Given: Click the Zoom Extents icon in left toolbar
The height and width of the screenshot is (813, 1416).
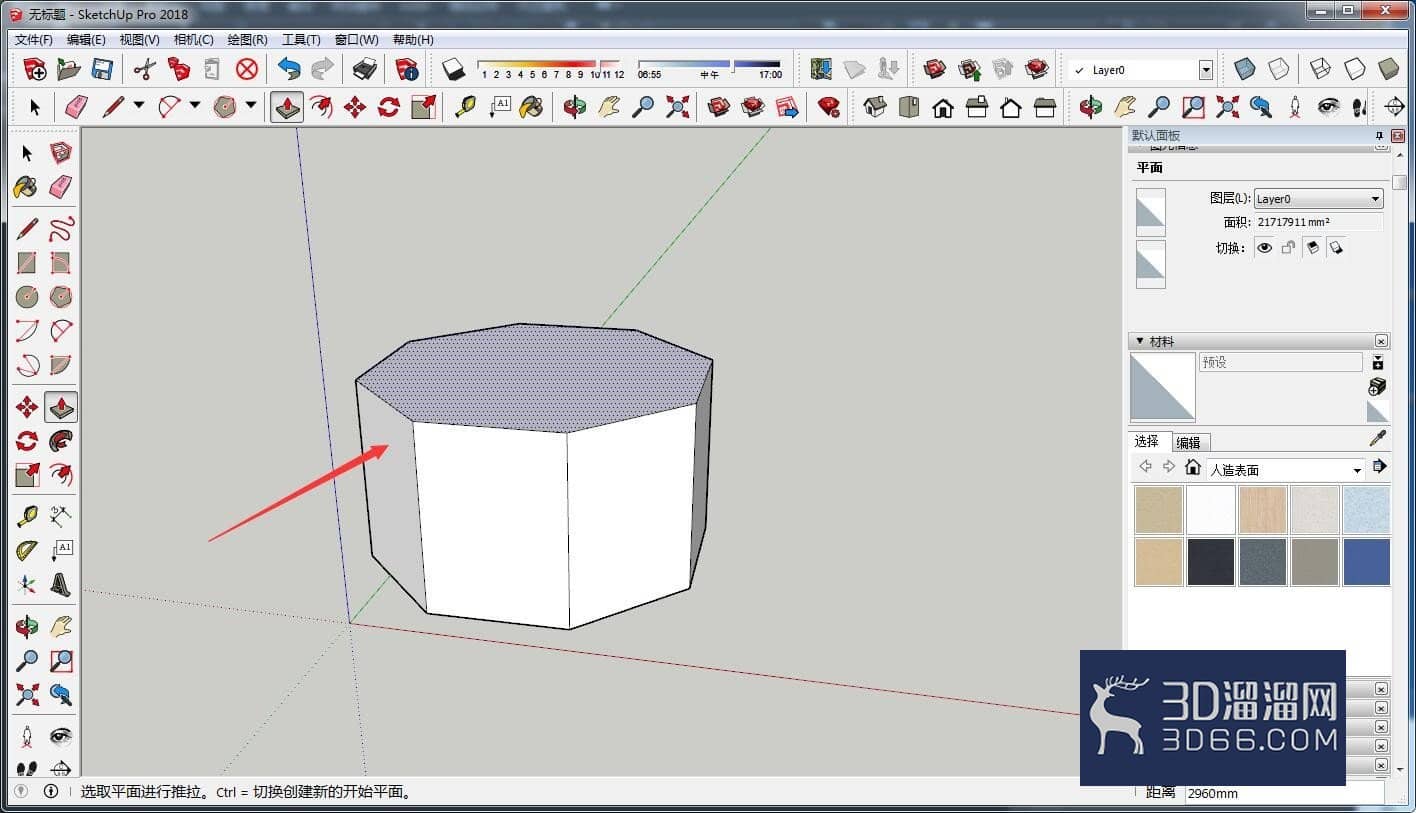Looking at the screenshot, I should 27,694.
